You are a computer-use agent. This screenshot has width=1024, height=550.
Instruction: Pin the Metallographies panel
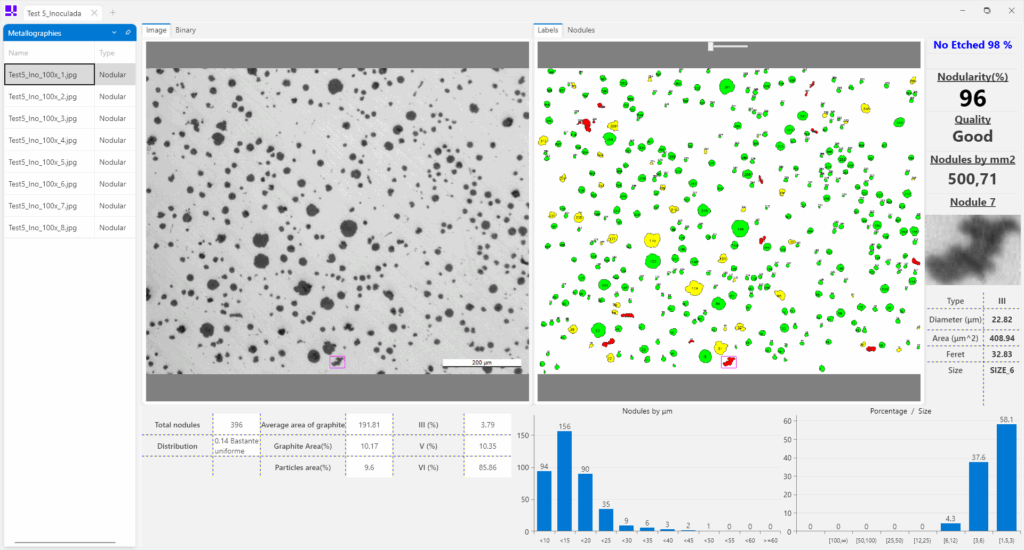pos(127,33)
